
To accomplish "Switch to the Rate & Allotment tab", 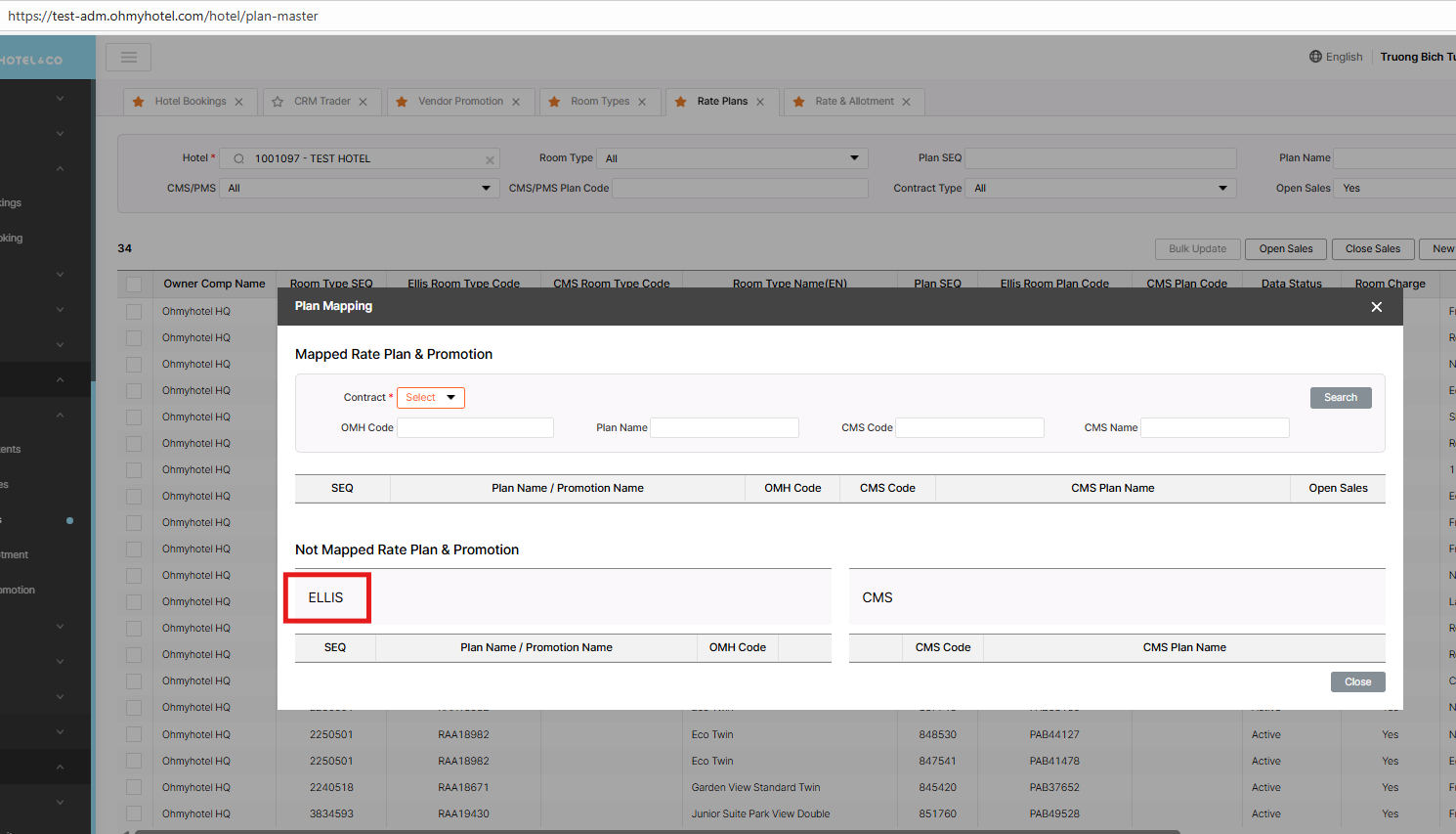I will tap(854, 102).
